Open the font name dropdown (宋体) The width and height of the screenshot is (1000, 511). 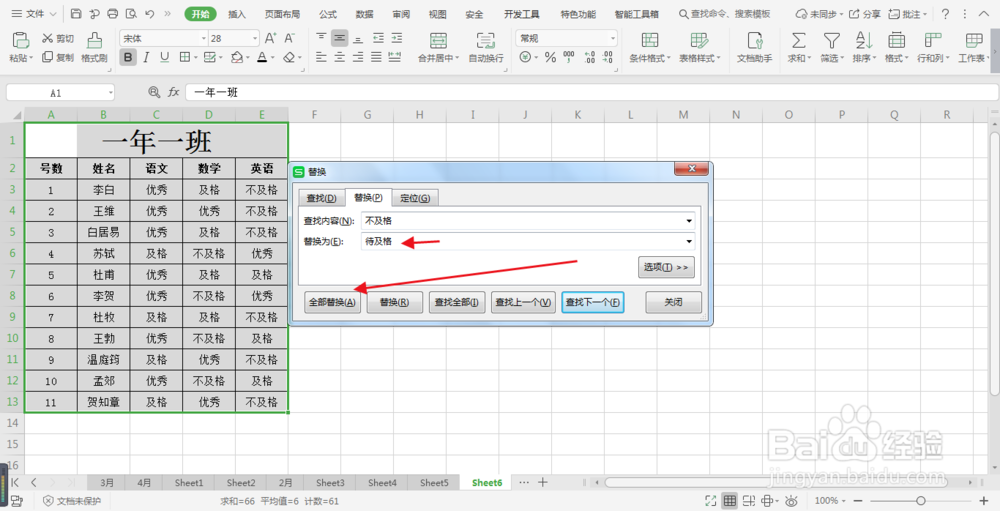pos(204,38)
